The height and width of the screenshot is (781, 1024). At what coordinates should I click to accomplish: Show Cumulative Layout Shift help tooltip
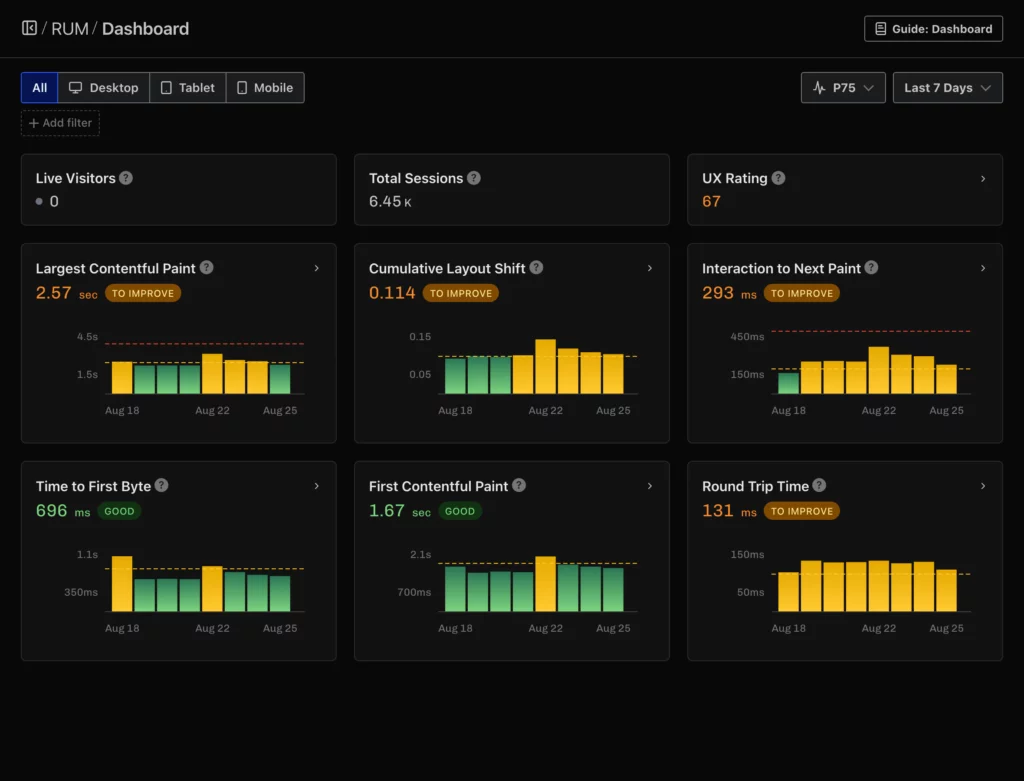(536, 268)
